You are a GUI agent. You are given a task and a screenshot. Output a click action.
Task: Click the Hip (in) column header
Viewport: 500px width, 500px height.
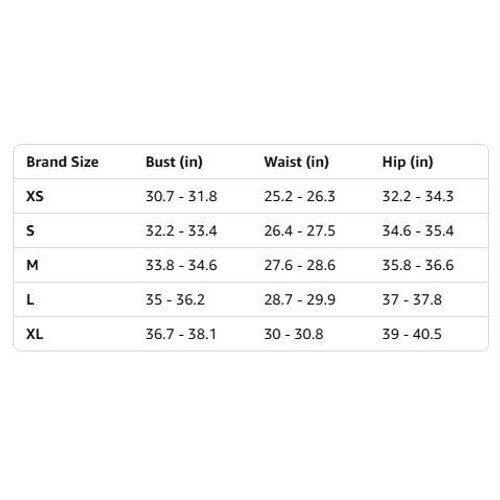(408, 162)
